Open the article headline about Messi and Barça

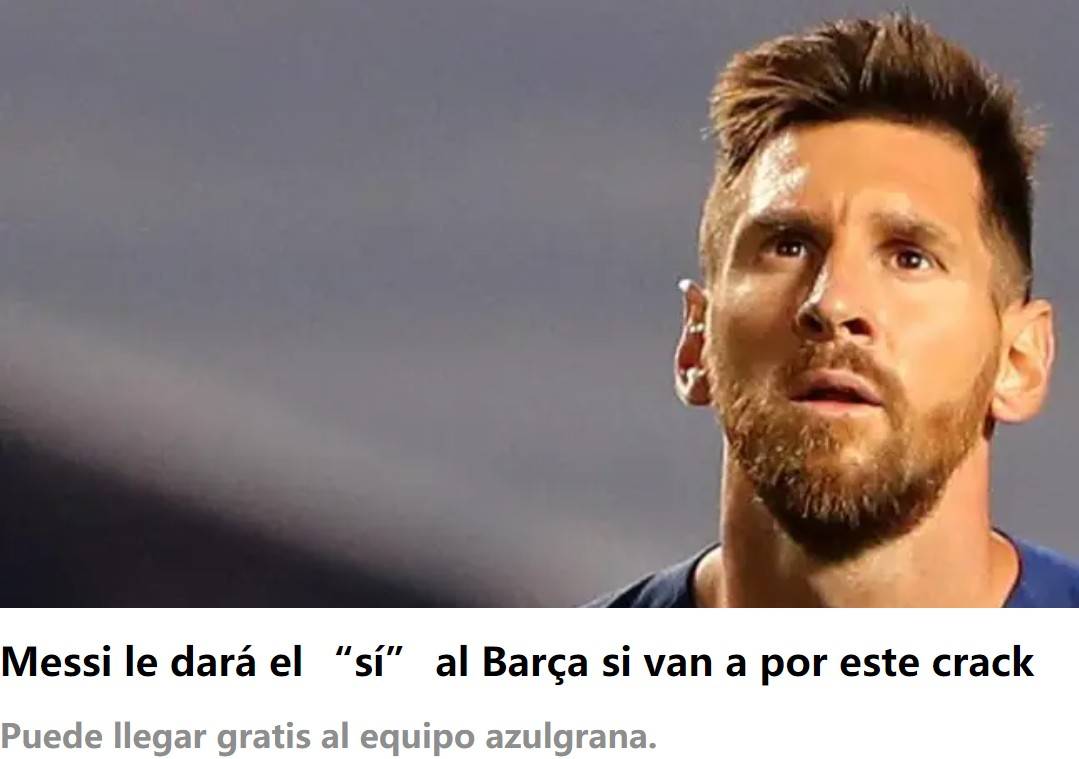pos(517,663)
